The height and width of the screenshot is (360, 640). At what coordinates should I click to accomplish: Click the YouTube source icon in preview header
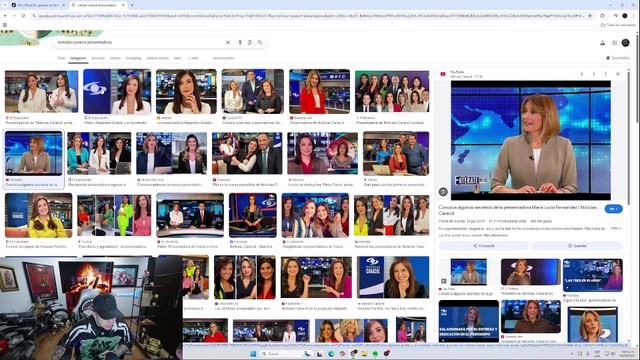tap(443, 74)
